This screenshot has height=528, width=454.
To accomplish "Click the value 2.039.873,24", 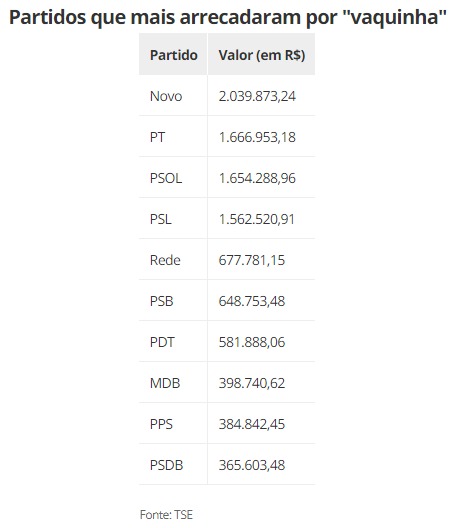I will pos(257,96).
